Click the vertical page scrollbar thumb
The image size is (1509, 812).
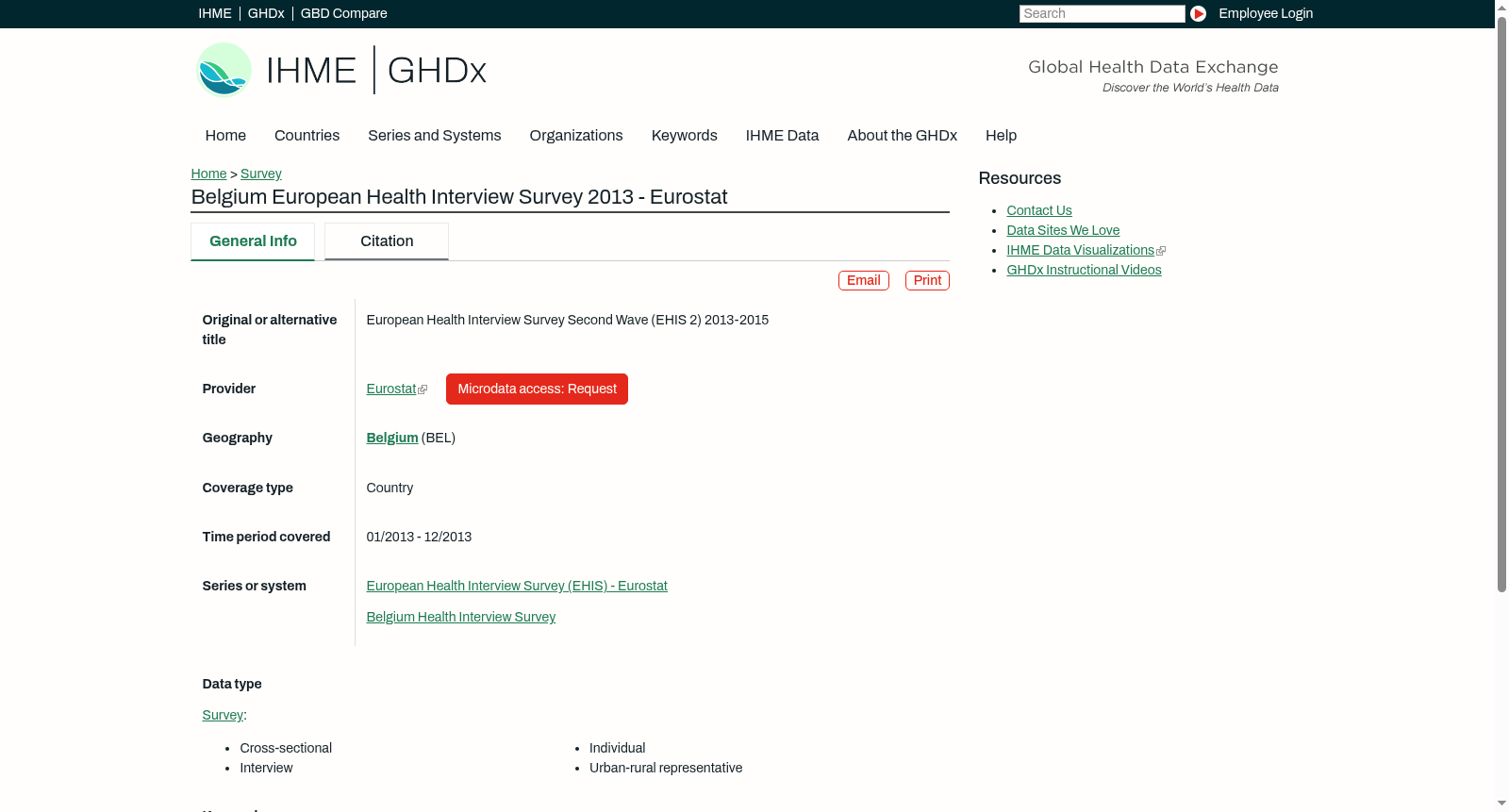tap(1501, 303)
